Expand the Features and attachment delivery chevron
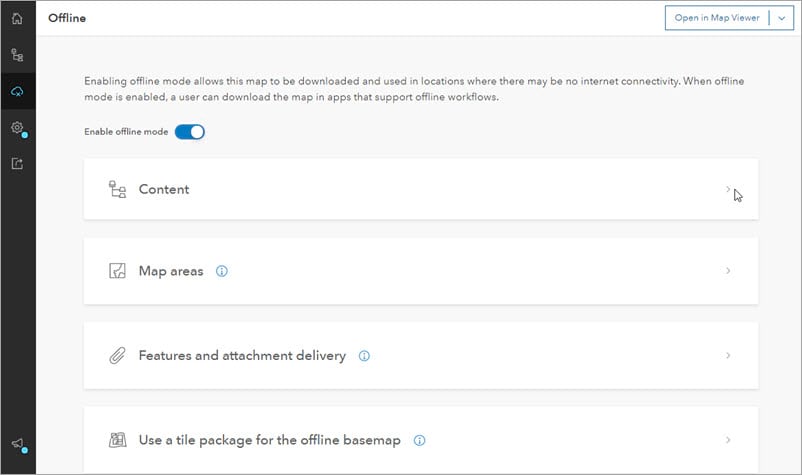Image resolution: width=802 pixels, height=475 pixels. click(728, 355)
